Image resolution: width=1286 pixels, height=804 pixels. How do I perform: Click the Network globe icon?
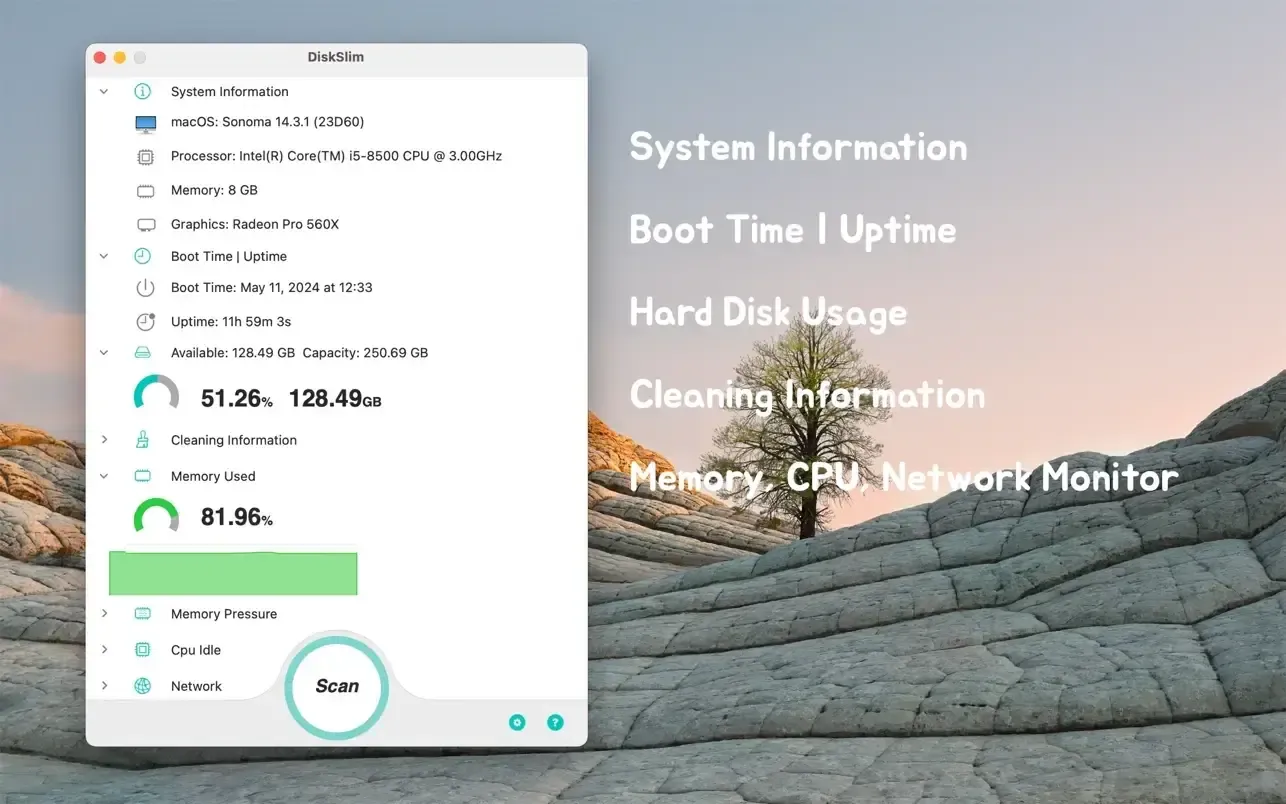click(142, 686)
